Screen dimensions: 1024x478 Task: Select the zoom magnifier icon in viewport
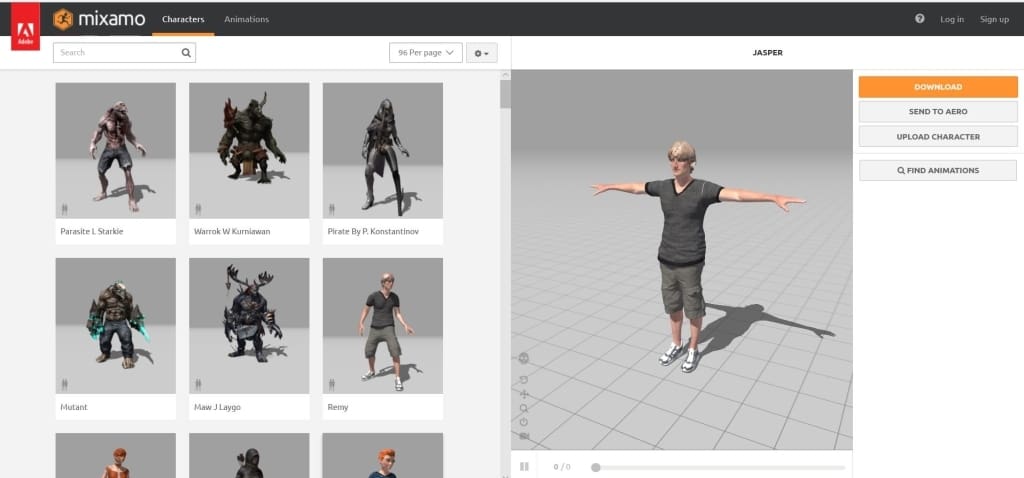524,408
